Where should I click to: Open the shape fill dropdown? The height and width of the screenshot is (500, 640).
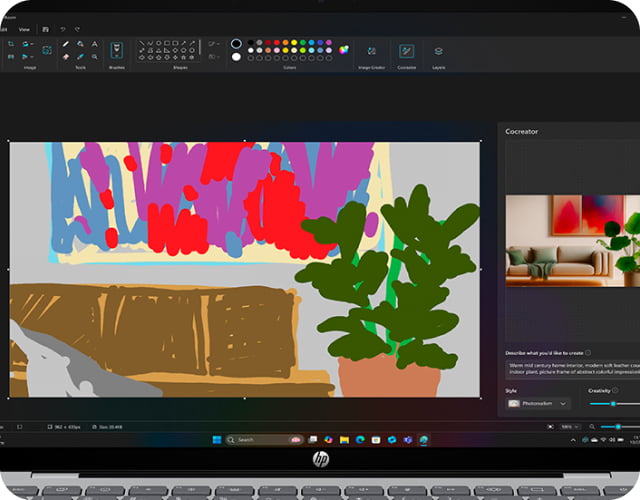(x=213, y=57)
